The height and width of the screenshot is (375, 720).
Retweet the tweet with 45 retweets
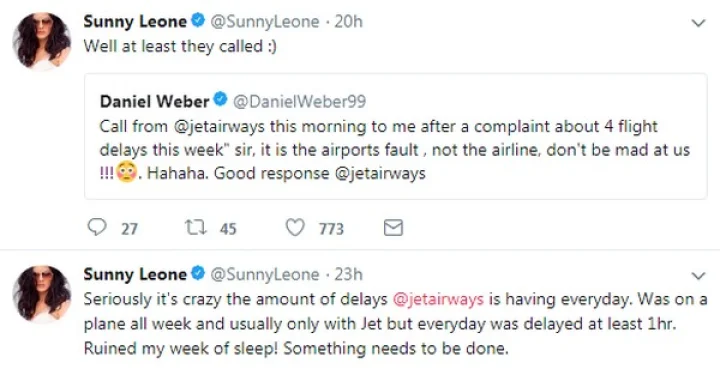[196, 227]
